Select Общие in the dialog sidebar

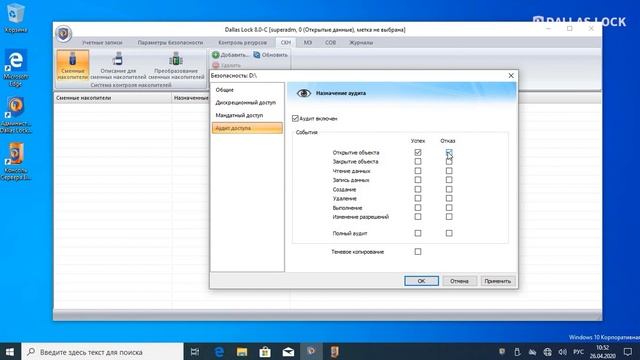[x=247, y=90]
